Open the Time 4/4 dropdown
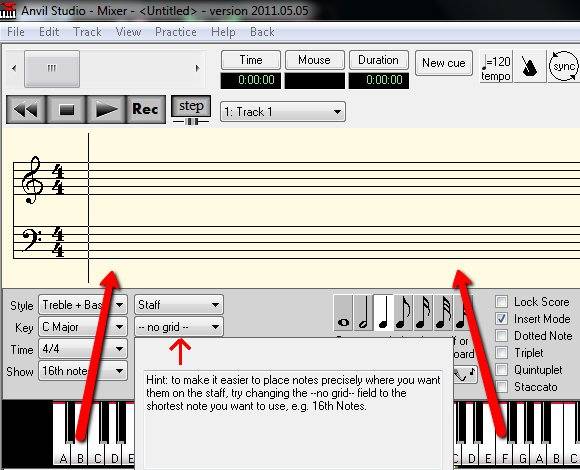 pos(83,349)
